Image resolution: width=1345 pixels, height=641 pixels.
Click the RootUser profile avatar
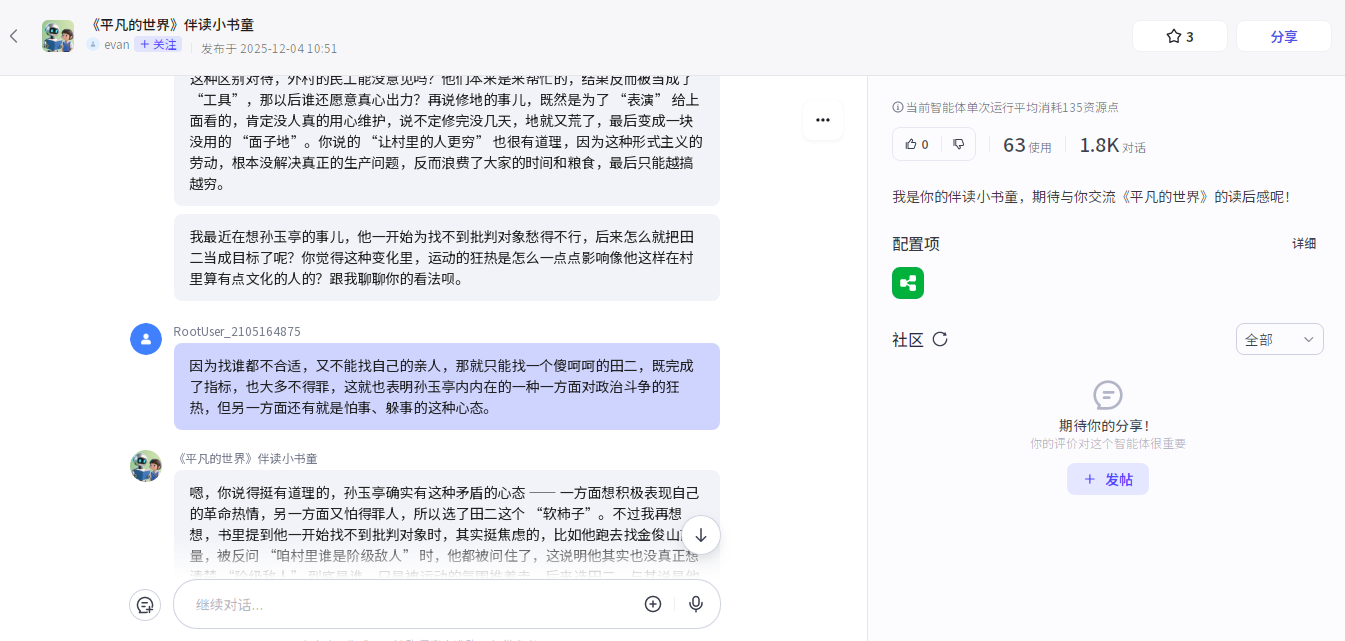click(x=146, y=339)
